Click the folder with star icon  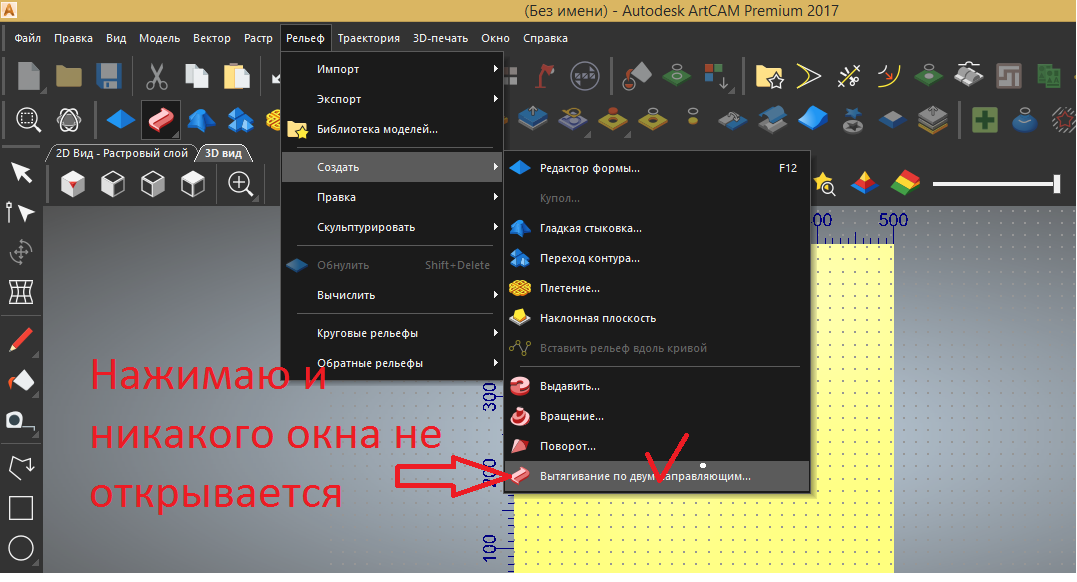(x=769, y=76)
